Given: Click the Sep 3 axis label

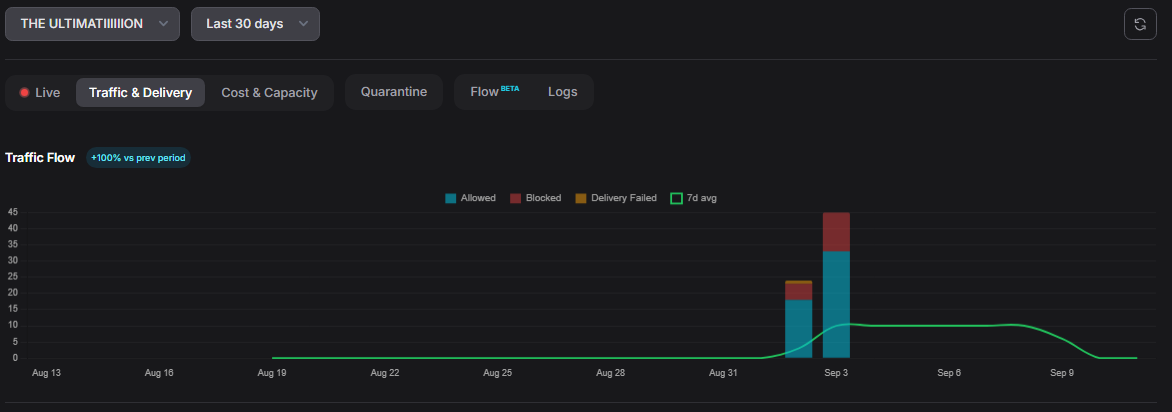Looking at the screenshot, I should (836, 372).
